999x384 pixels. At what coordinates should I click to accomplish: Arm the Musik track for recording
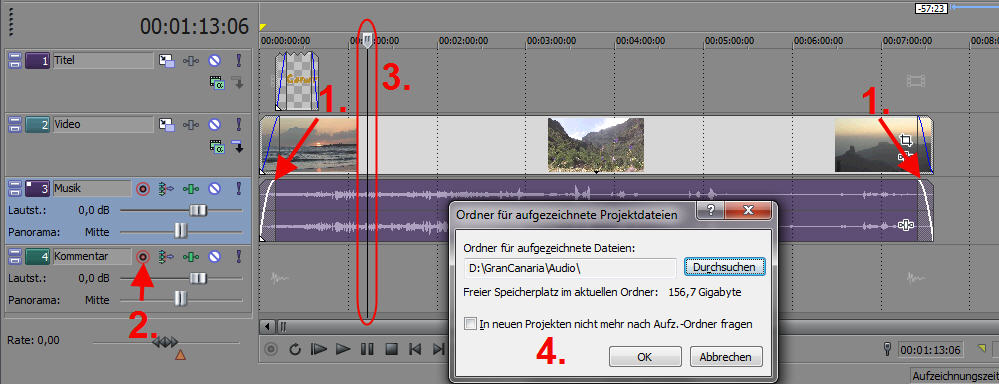click(143, 188)
